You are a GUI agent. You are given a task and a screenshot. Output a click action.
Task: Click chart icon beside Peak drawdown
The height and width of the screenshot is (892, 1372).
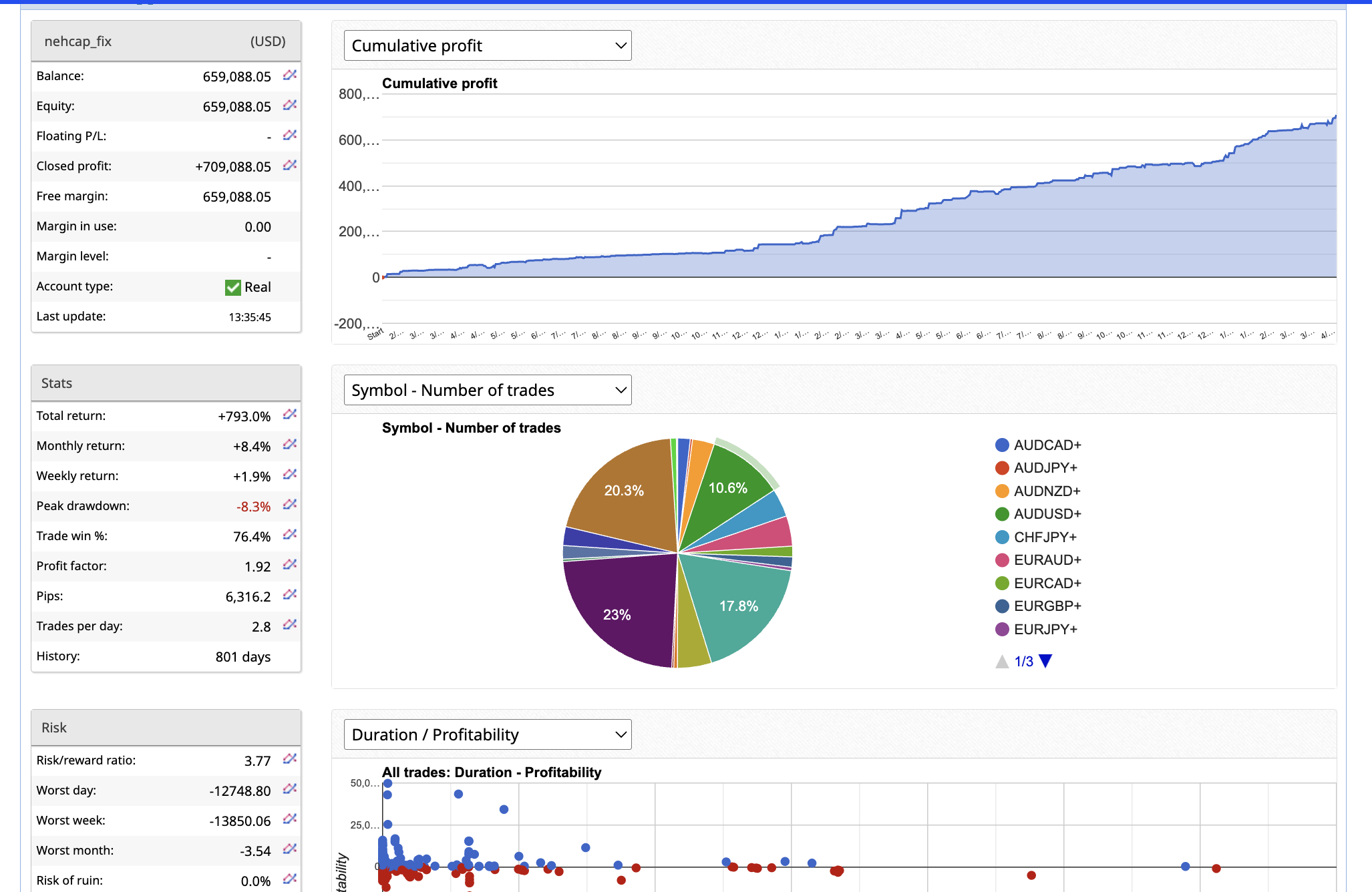tap(289, 505)
